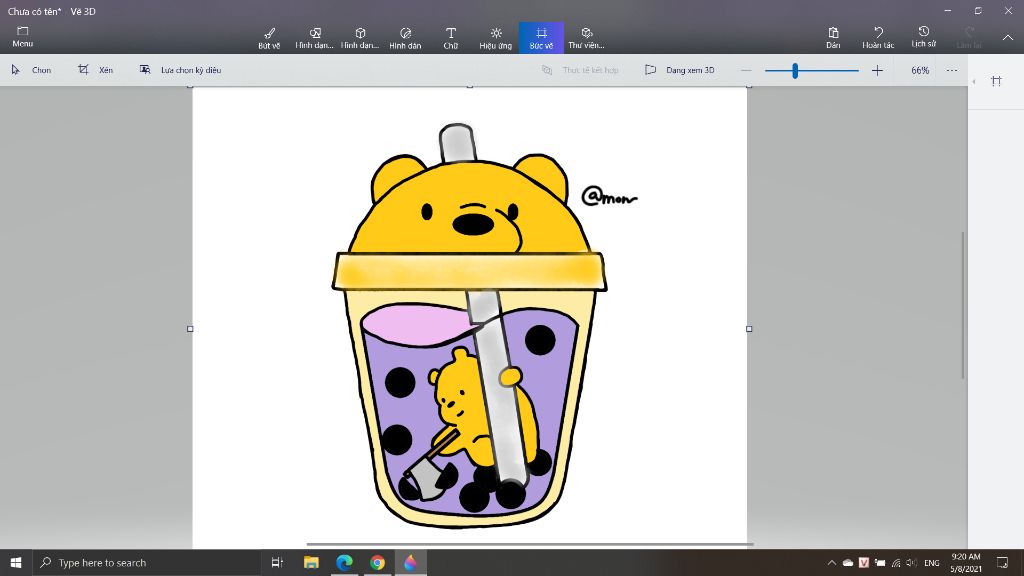Click the OneDrive cloud tray icon
The image size is (1024, 576).
(848, 562)
